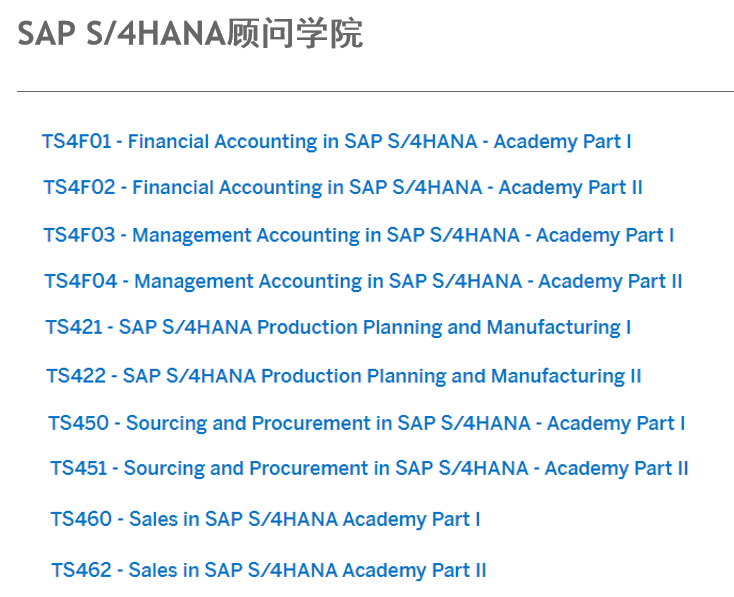Click the TS421 course code text

(x=73, y=327)
